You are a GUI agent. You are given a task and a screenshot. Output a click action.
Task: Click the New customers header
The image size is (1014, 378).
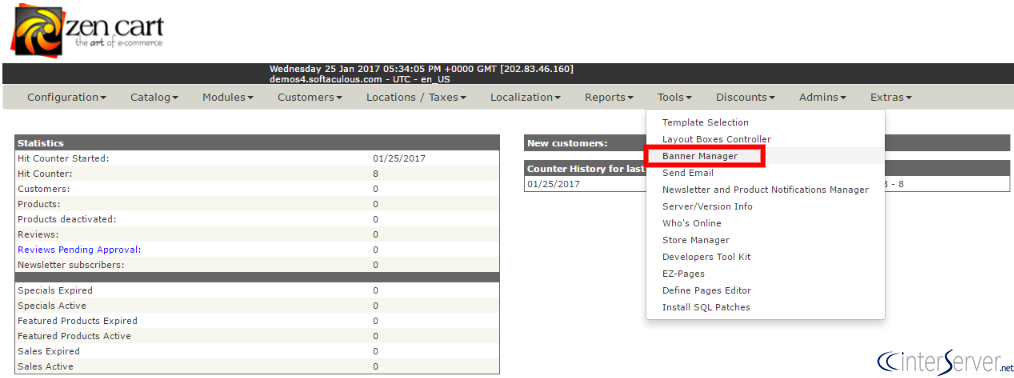point(567,143)
